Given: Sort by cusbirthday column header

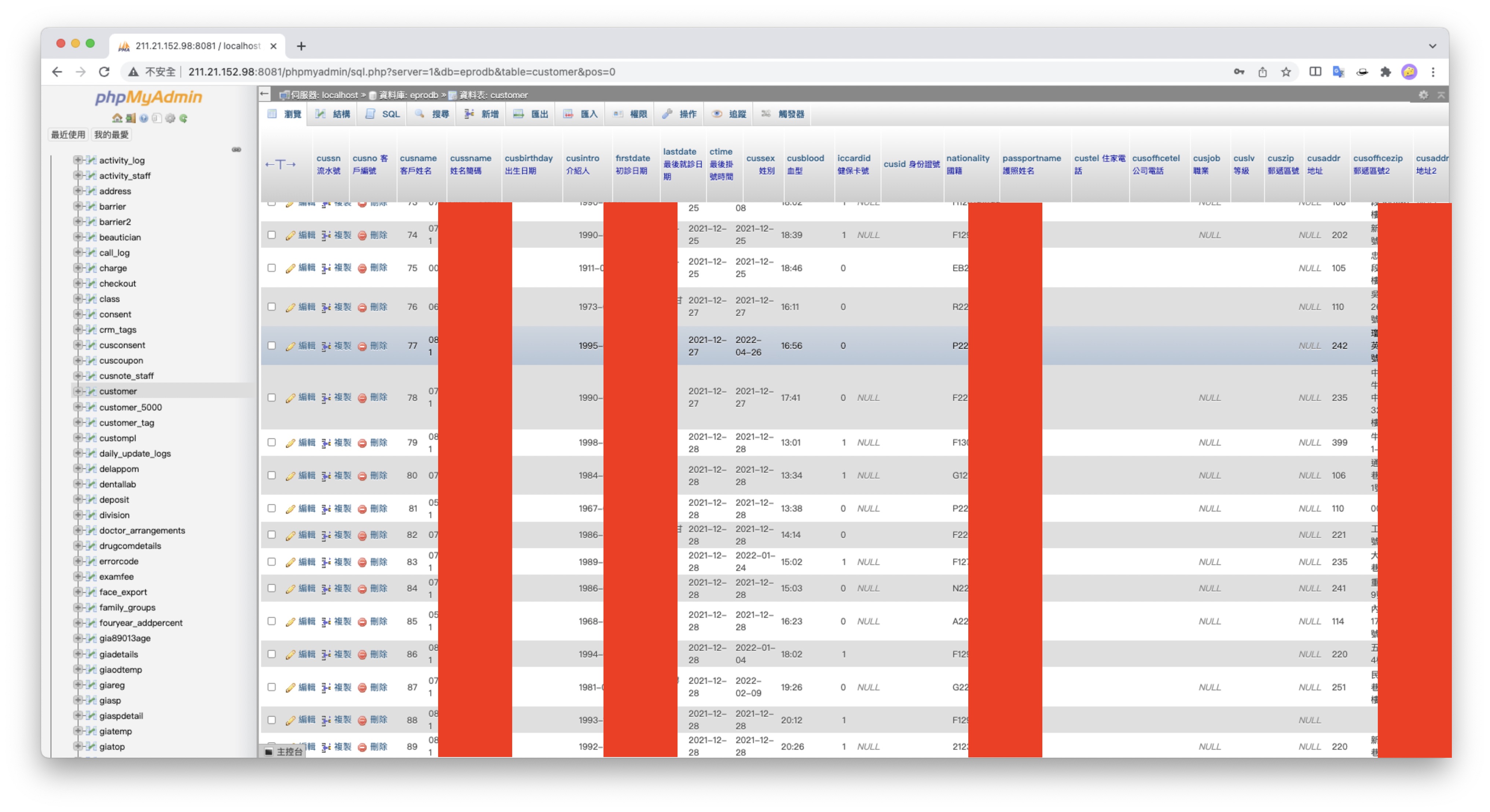Looking at the screenshot, I should [529, 158].
